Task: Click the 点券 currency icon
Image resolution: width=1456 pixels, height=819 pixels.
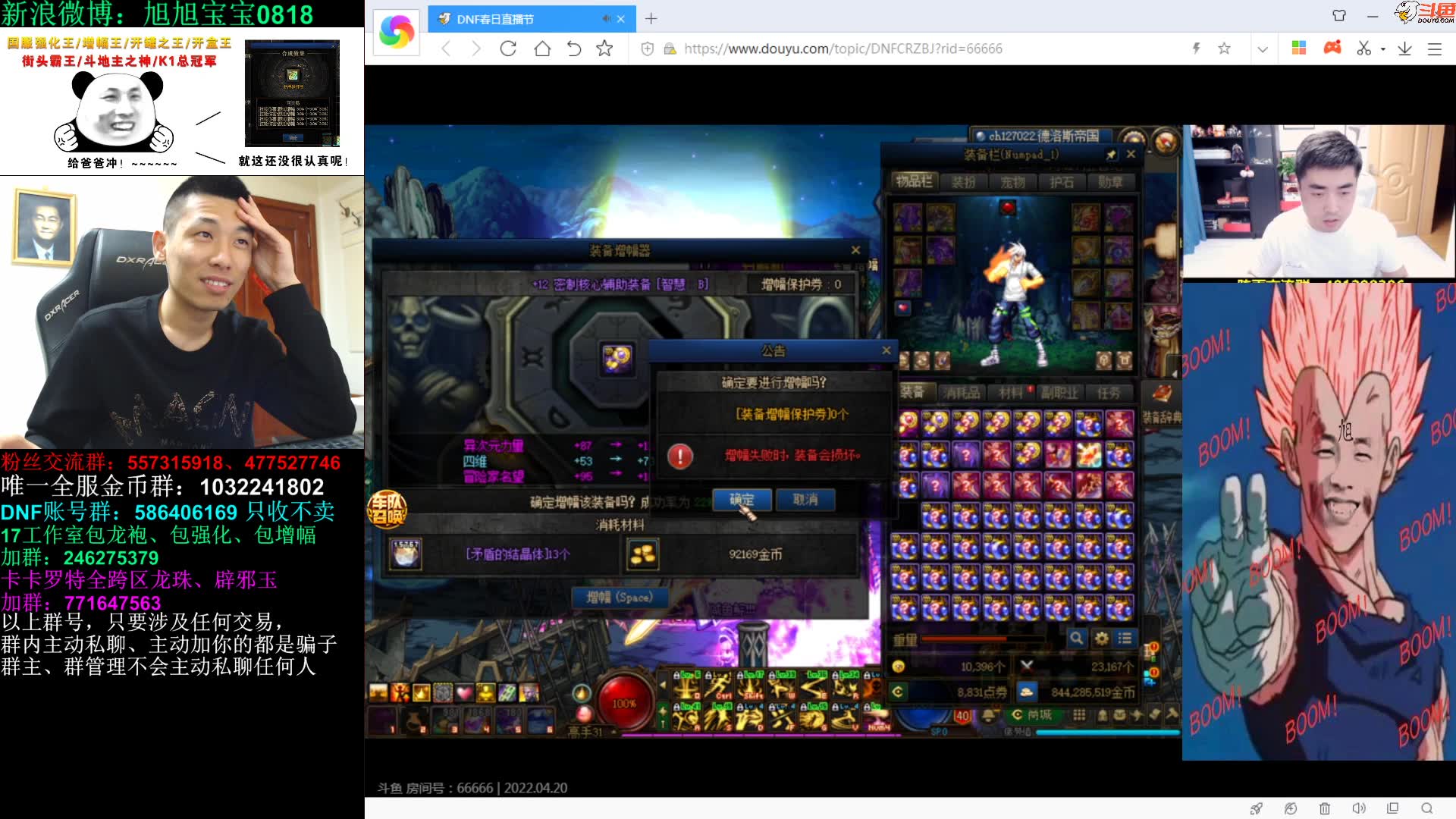Action: coord(898,692)
